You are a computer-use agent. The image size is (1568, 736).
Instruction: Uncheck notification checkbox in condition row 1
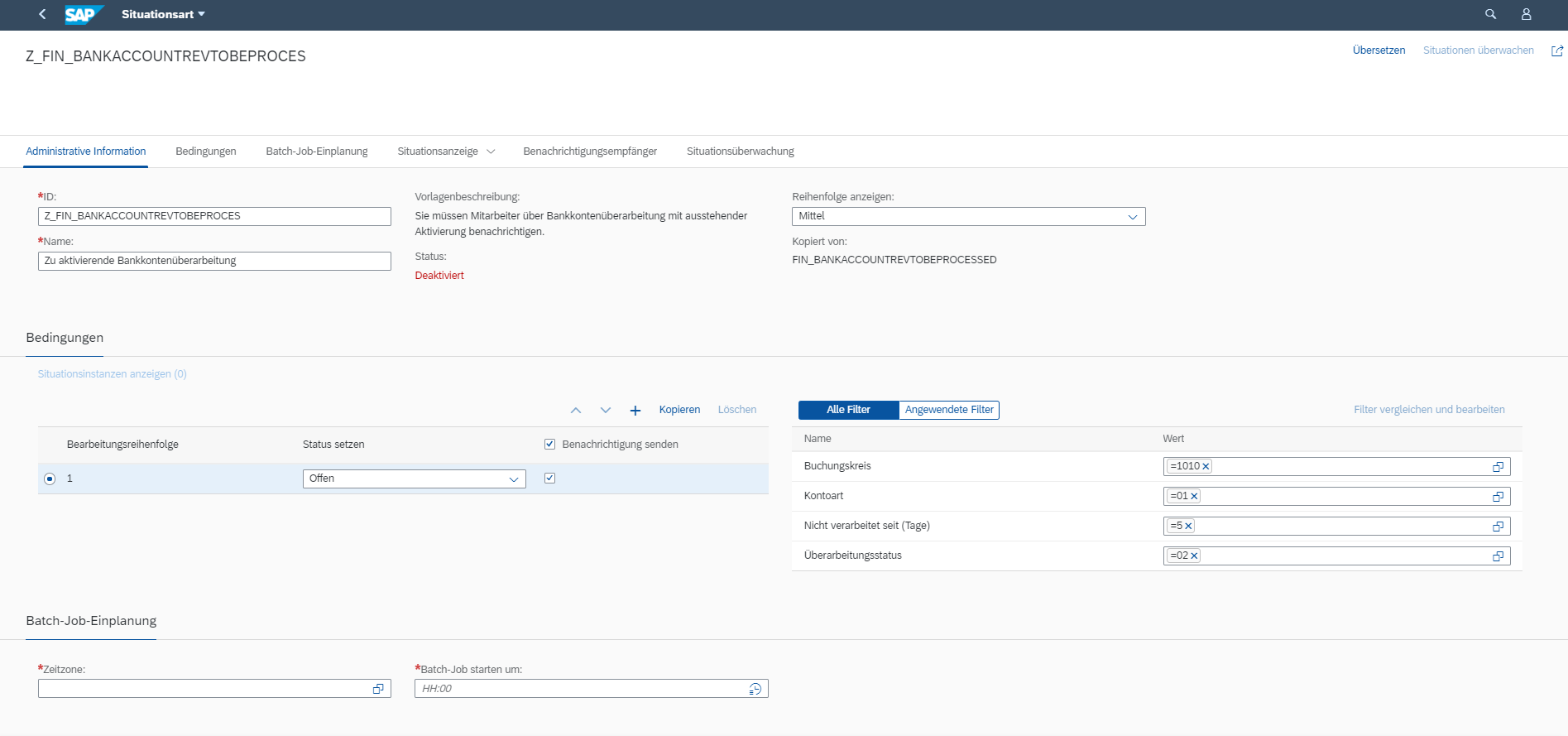[x=549, y=479]
